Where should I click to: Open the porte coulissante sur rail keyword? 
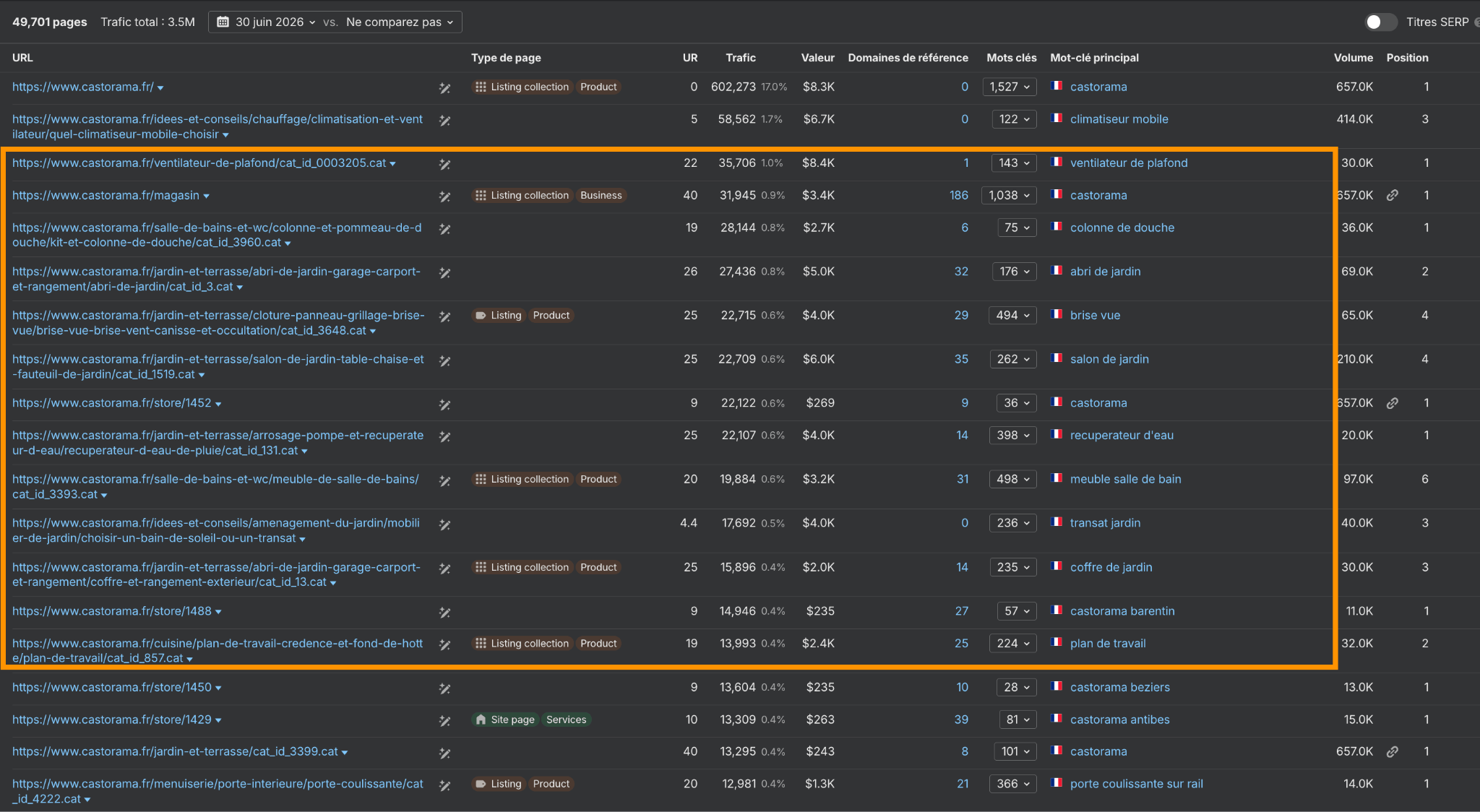pyautogui.click(x=1137, y=784)
